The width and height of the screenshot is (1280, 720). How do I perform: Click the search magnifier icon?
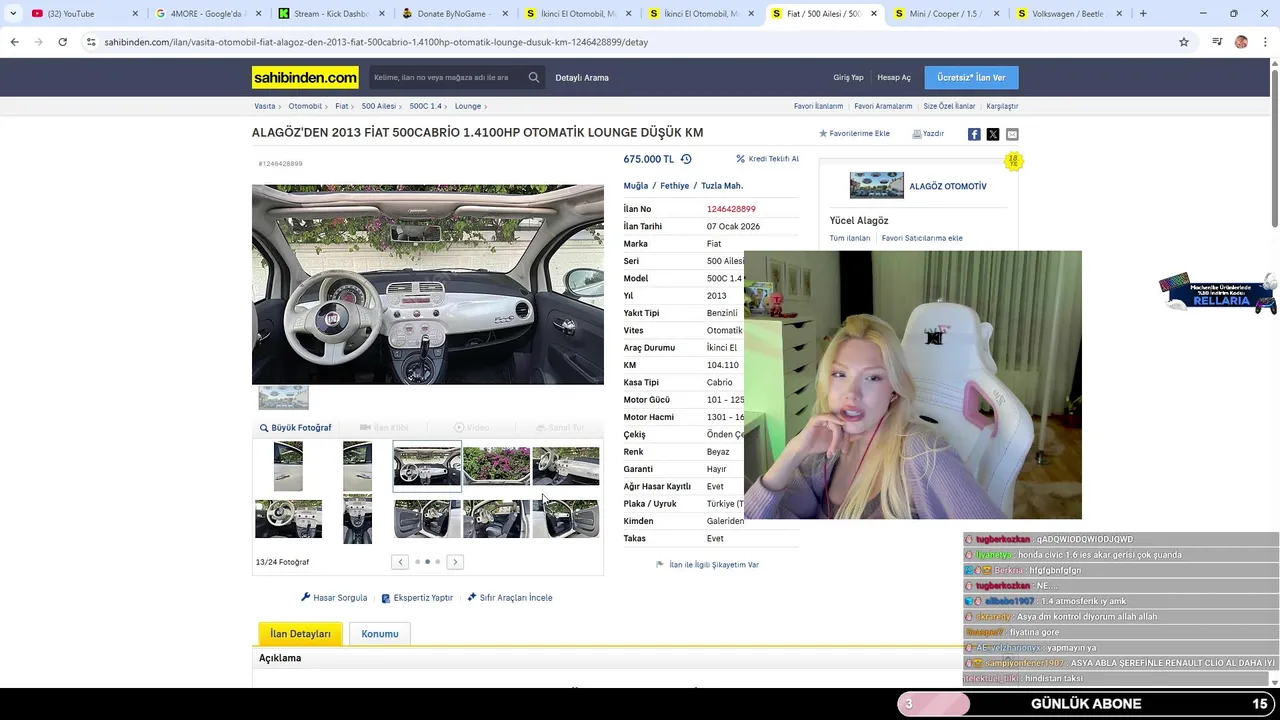534,77
